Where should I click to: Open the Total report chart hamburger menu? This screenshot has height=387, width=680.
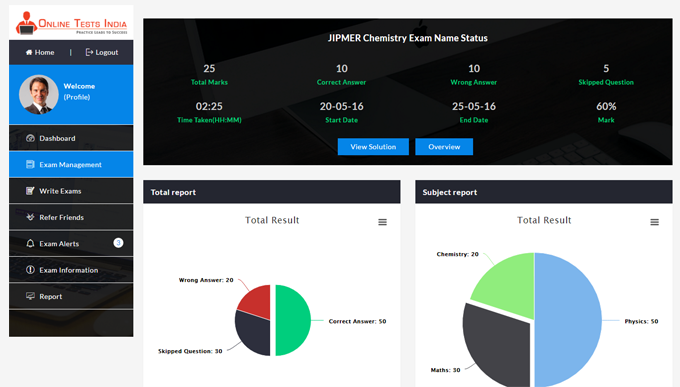(382, 222)
